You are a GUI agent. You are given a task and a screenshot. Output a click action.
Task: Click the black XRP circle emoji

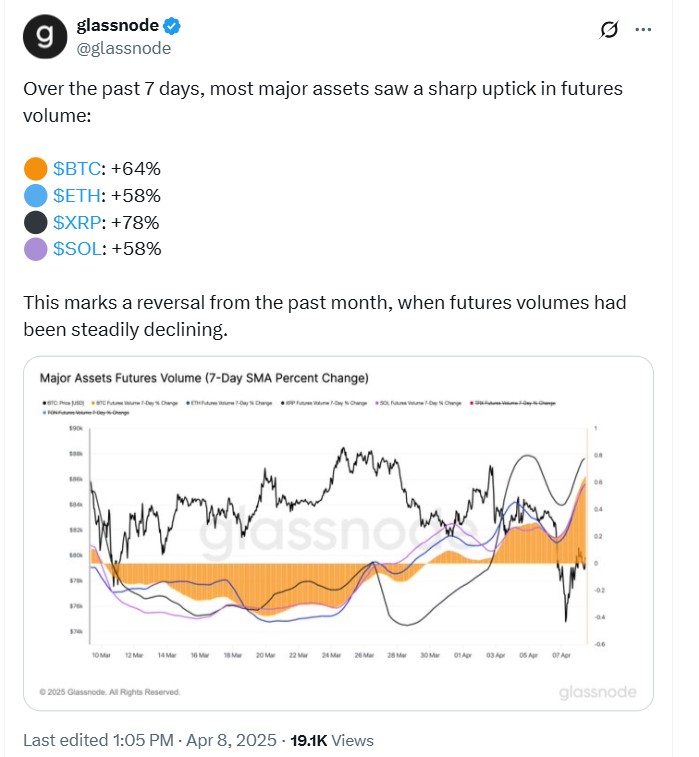tap(35, 223)
